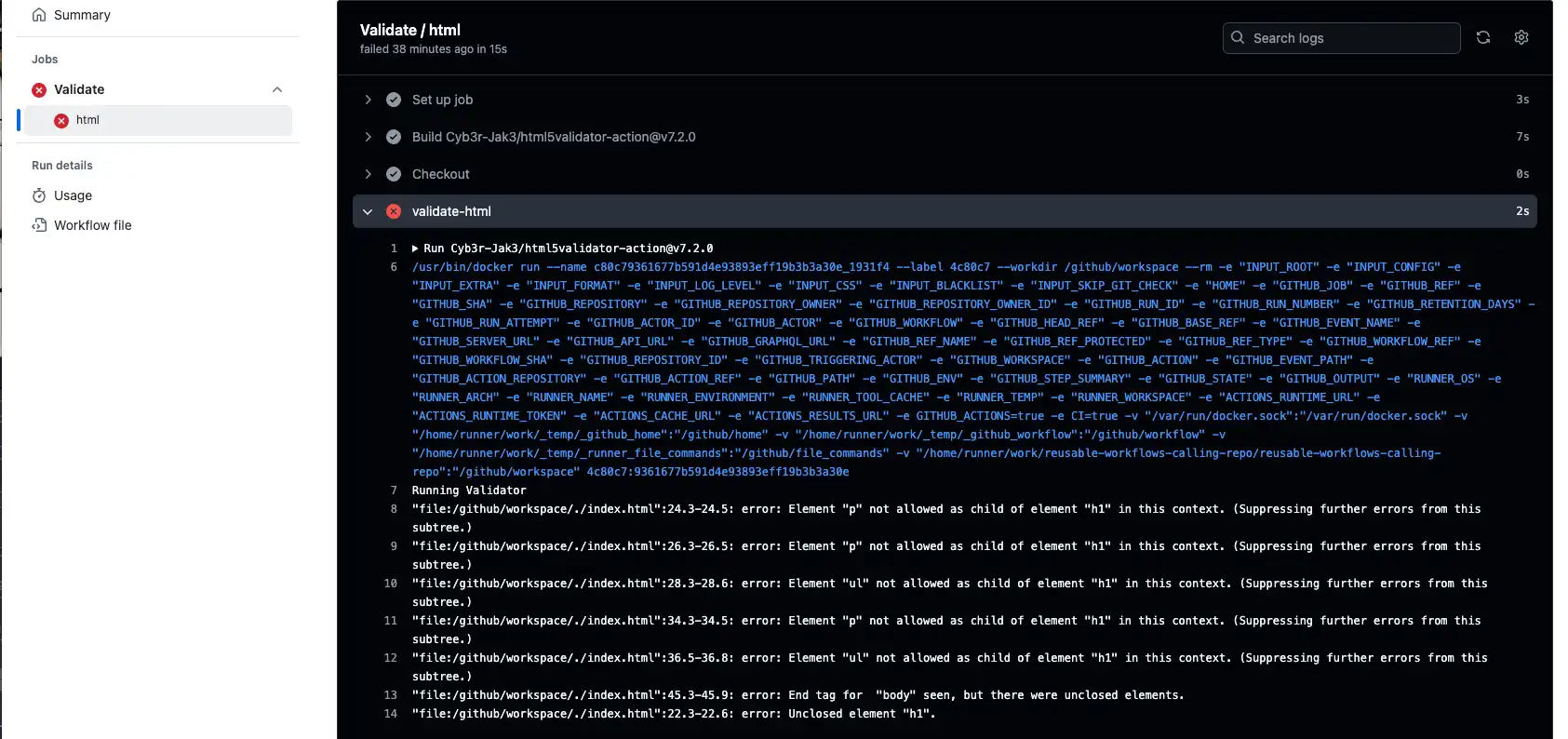Click the re-run jobs refresh icon

coord(1483,37)
